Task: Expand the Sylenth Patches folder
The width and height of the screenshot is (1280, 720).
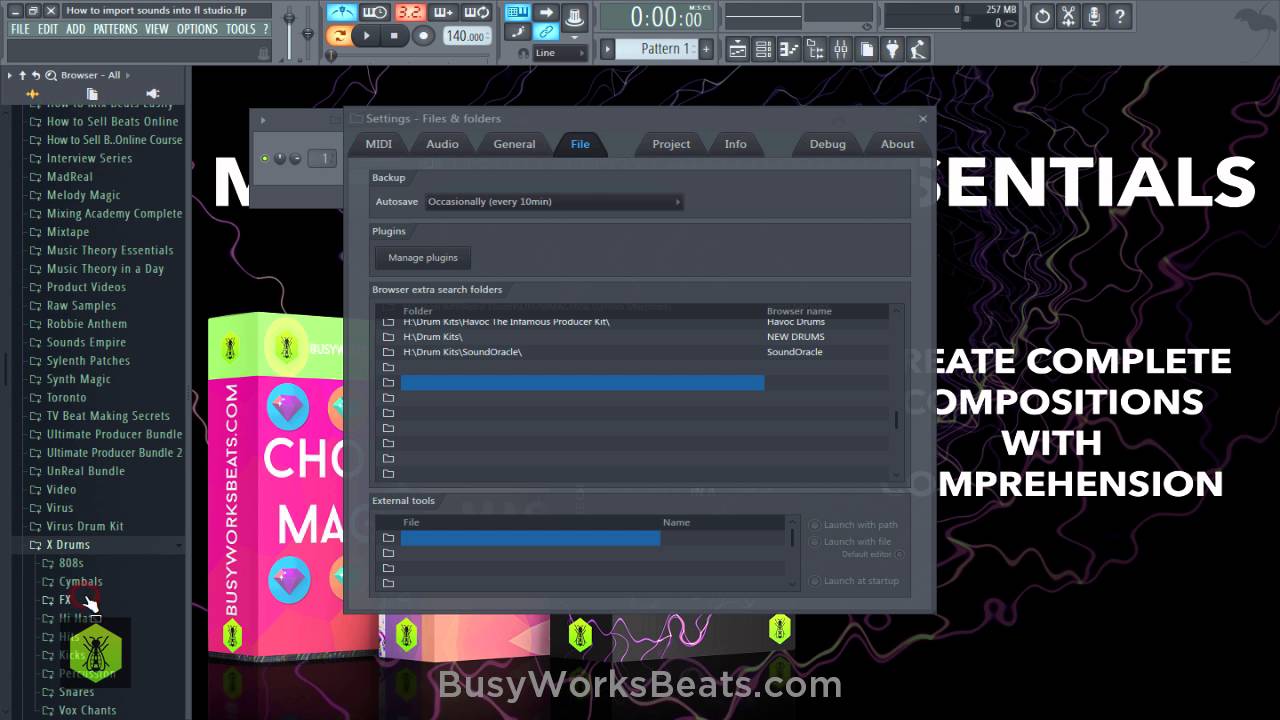Action: point(88,361)
